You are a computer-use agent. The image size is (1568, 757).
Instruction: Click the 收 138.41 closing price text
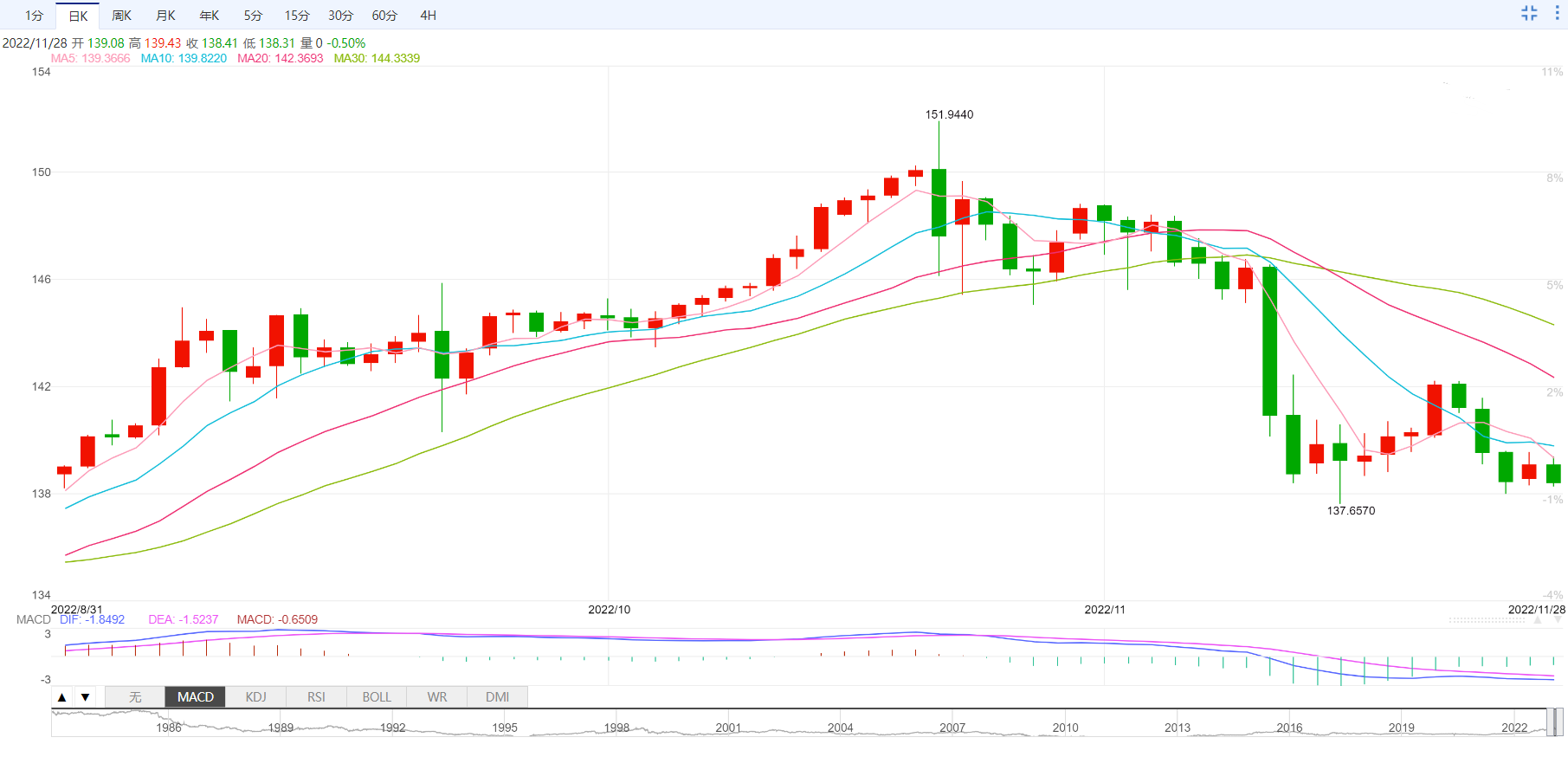pyautogui.click(x=212, y=43)
